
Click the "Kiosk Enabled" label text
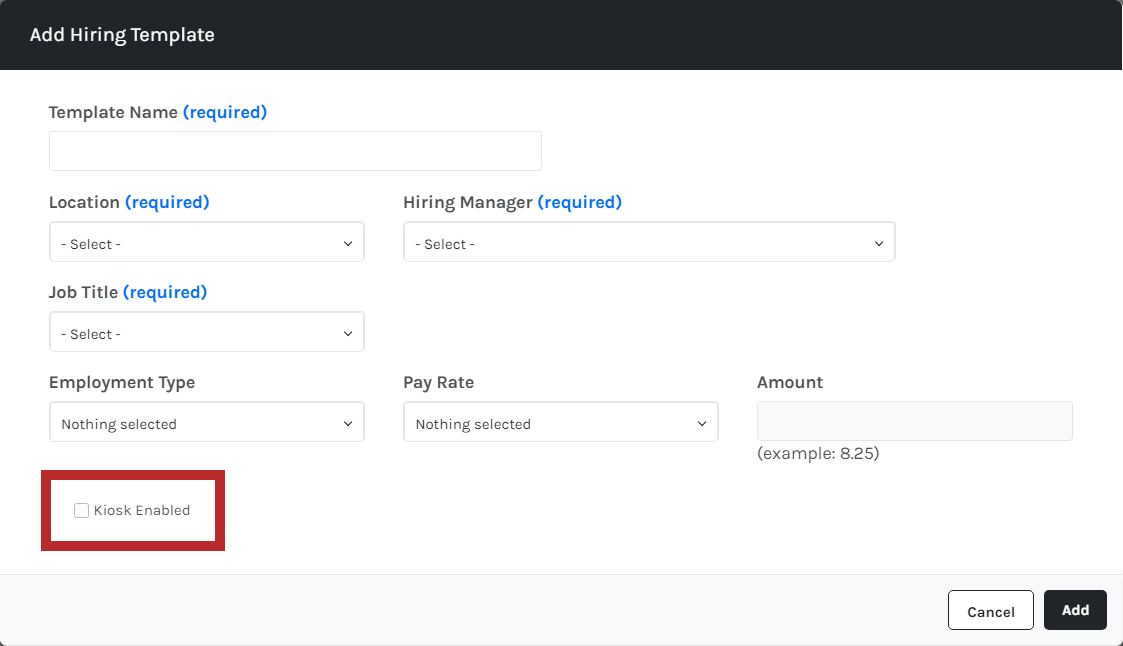142,511
